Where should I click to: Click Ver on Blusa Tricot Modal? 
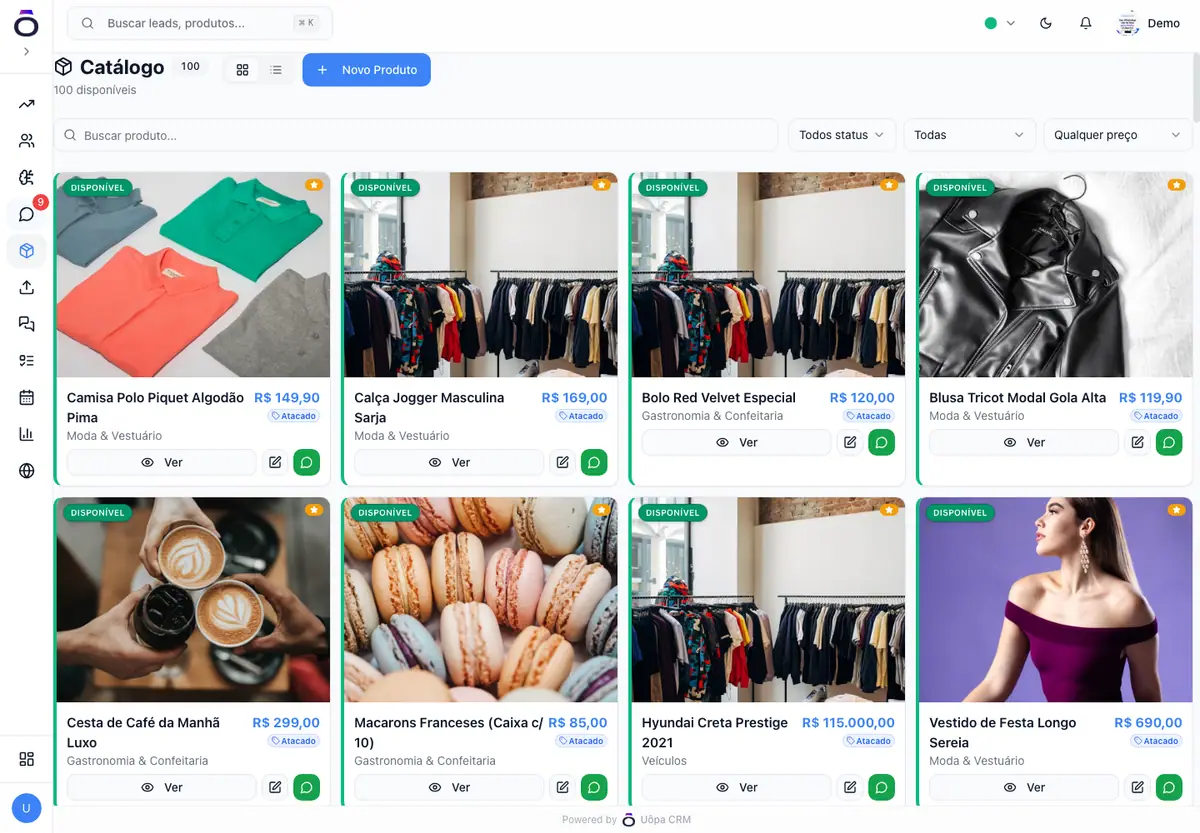coord(1024,442)
